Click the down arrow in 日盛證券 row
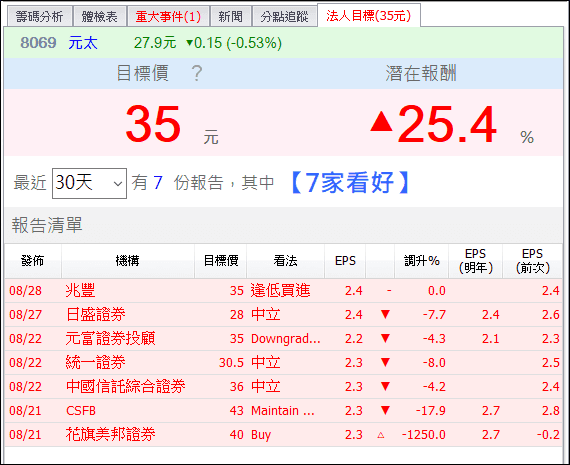 pos(385,314)
